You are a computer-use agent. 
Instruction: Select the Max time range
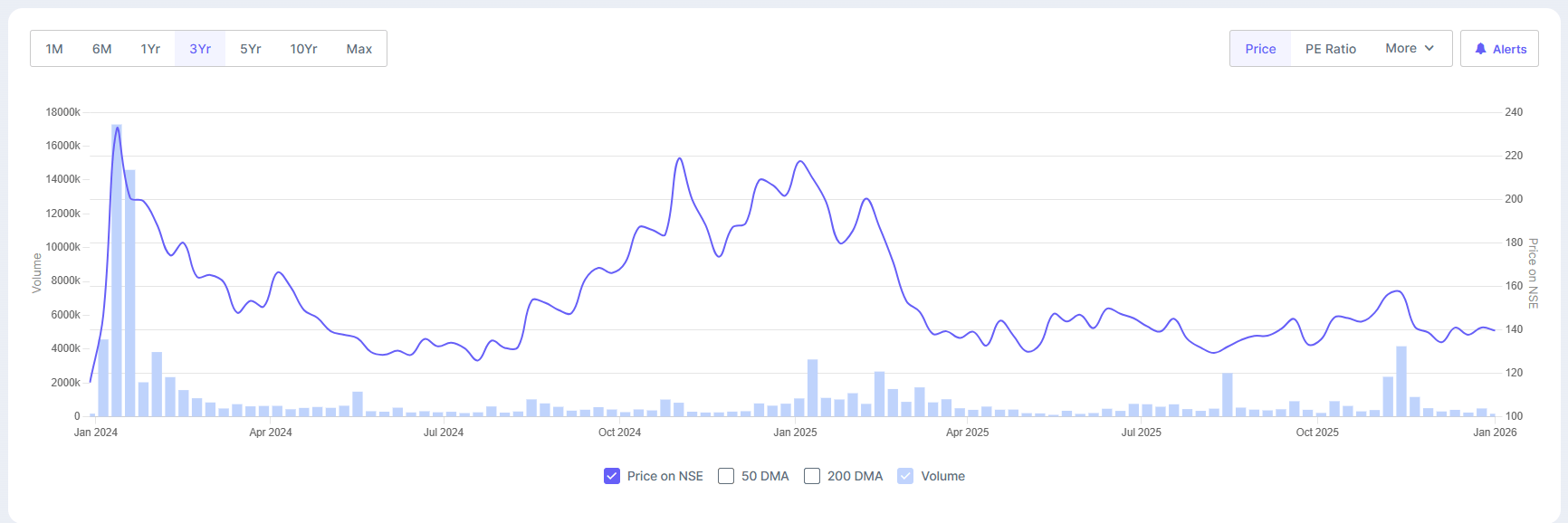(x=359, y=49)
